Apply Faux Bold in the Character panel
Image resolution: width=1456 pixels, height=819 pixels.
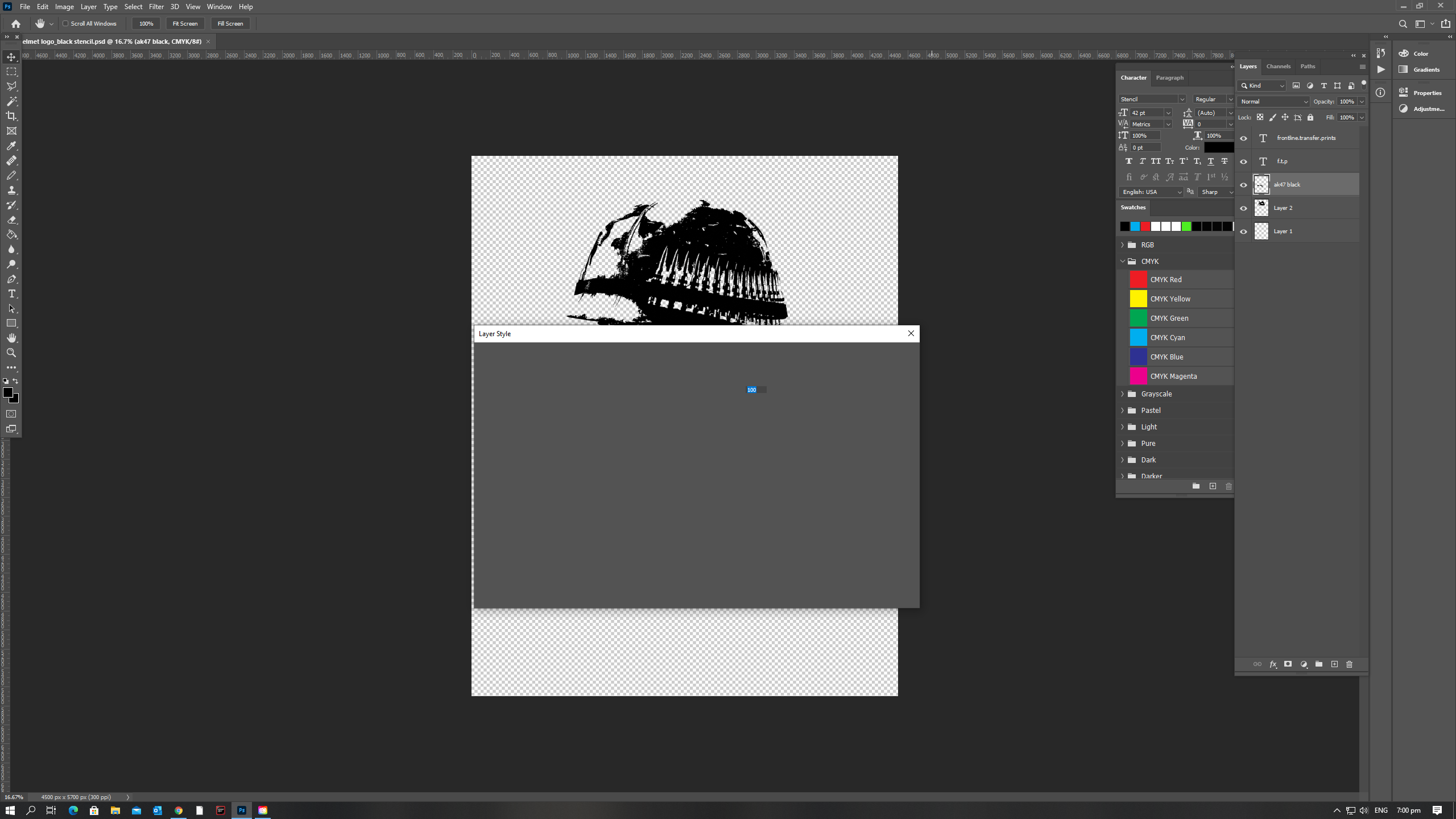[1128, 161]
